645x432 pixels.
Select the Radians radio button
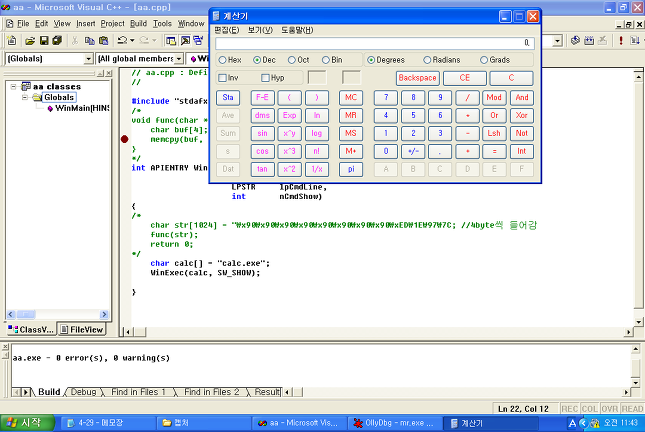point(427,60)
